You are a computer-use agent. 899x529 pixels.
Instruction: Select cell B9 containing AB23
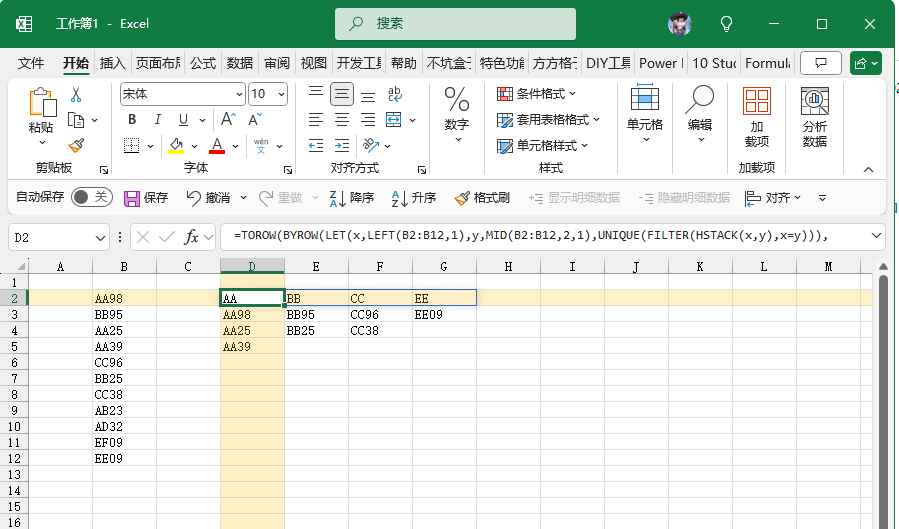pyautogui.click(x=124, y=410)
